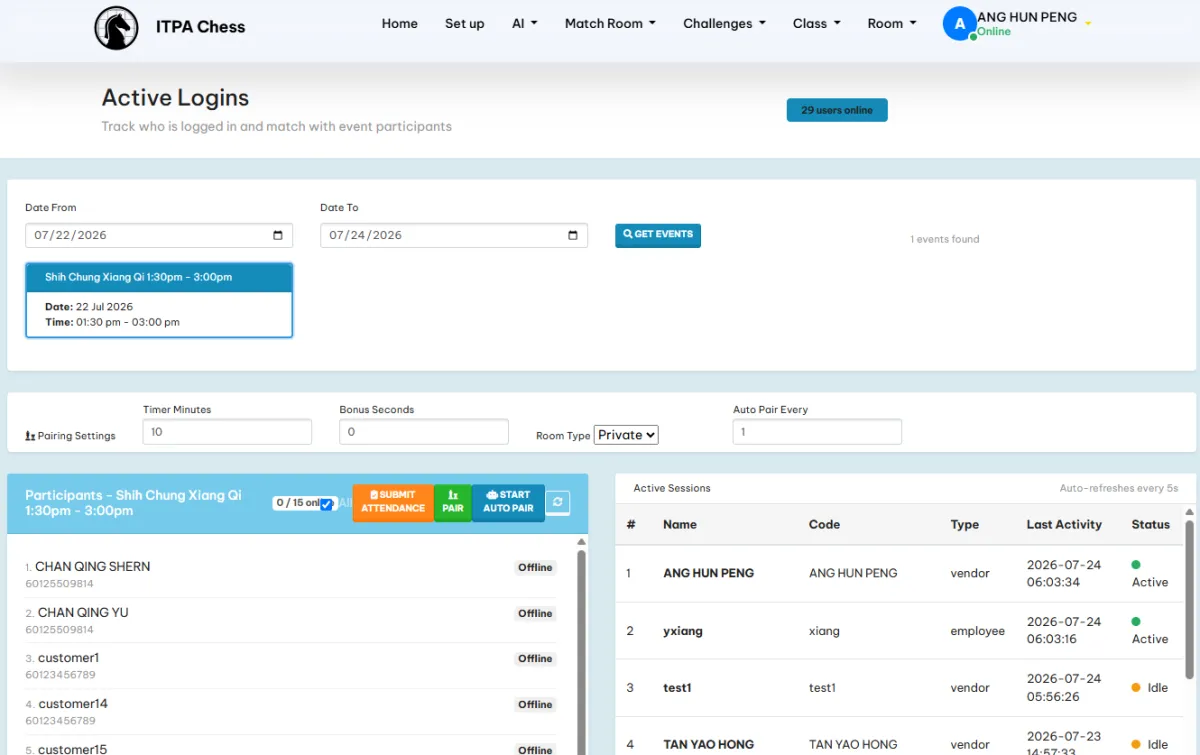Expand the Room dropdown menu
The image size is (1200, 755).
(x=891, y=24)
